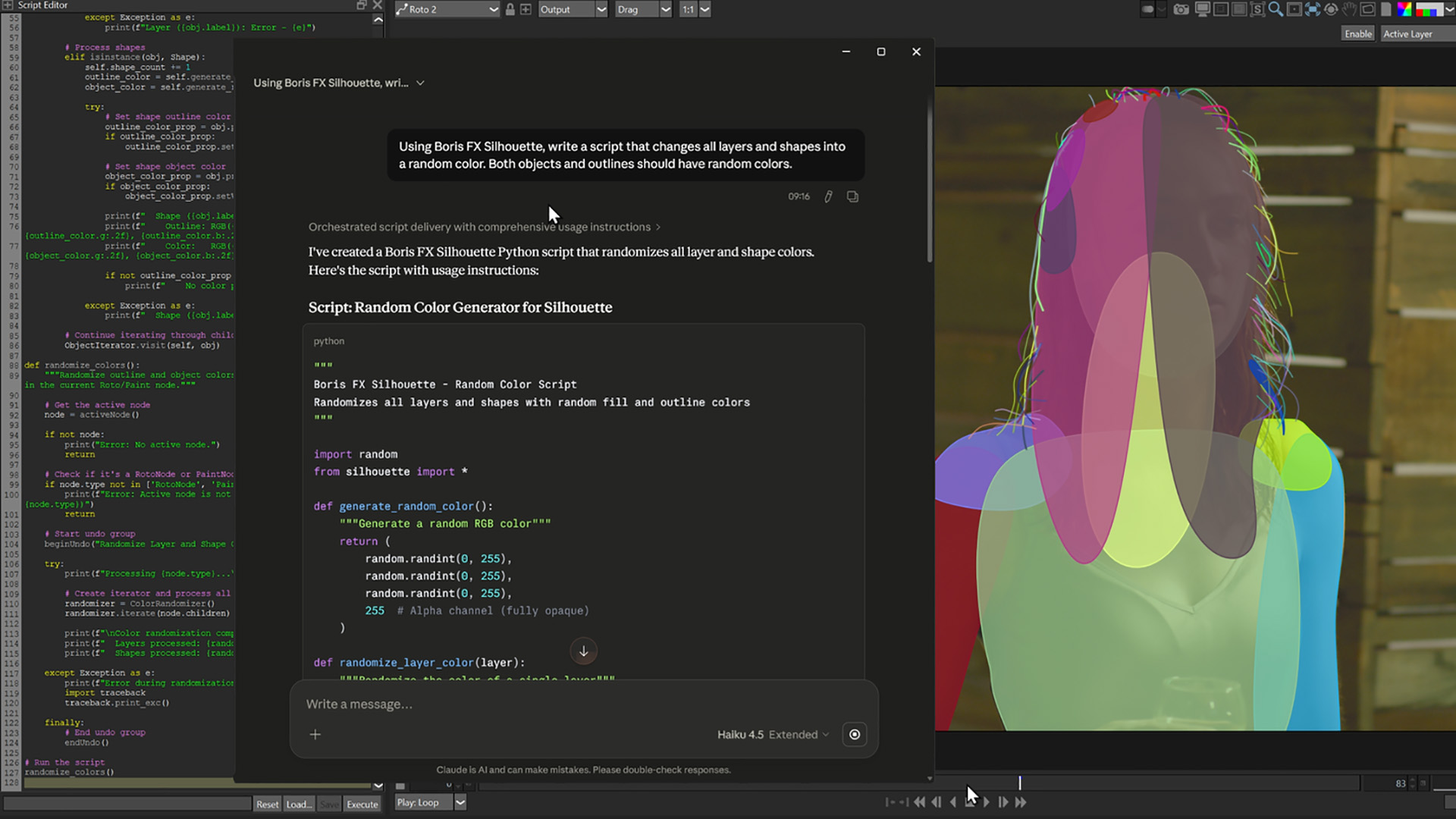Click the fit-to-window icon with blue arrows
The image size is (1456, 819).
coord(1313,10)
